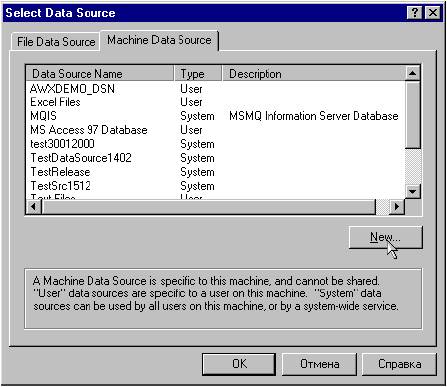Confirm with the OK button
This screenshot has width=447, height=387.
(x=239, y=364)
